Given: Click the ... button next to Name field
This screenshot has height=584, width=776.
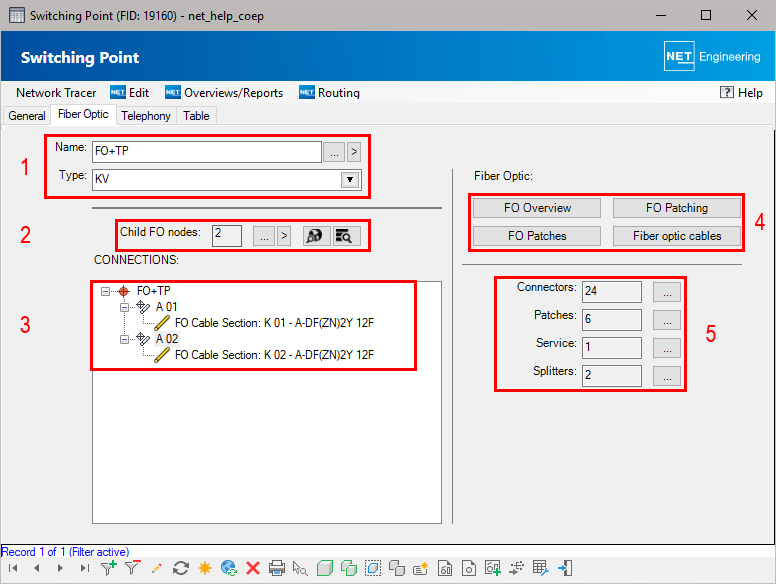Looking at the screenshot, I should [x=334, y=152].
